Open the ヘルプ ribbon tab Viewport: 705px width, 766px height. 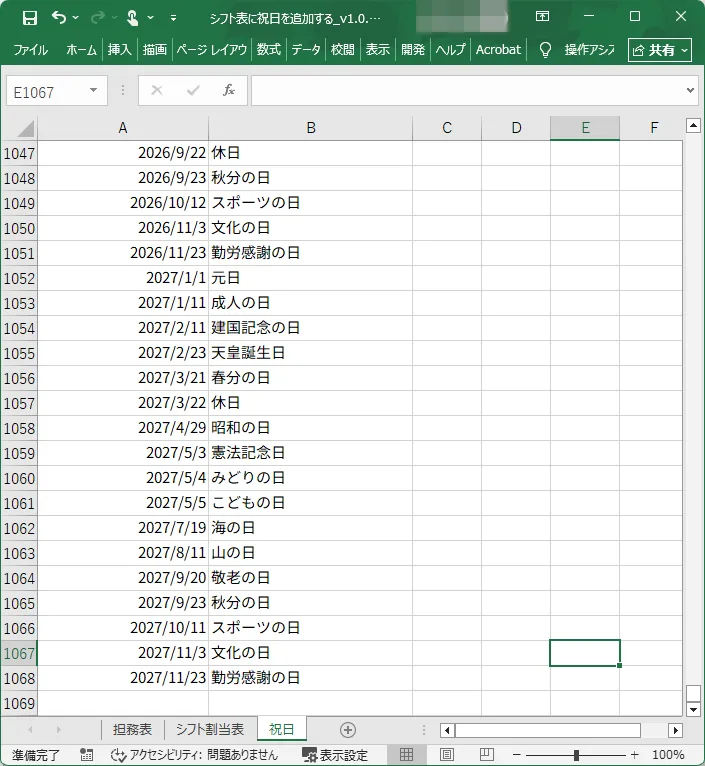tap(450, 50)
